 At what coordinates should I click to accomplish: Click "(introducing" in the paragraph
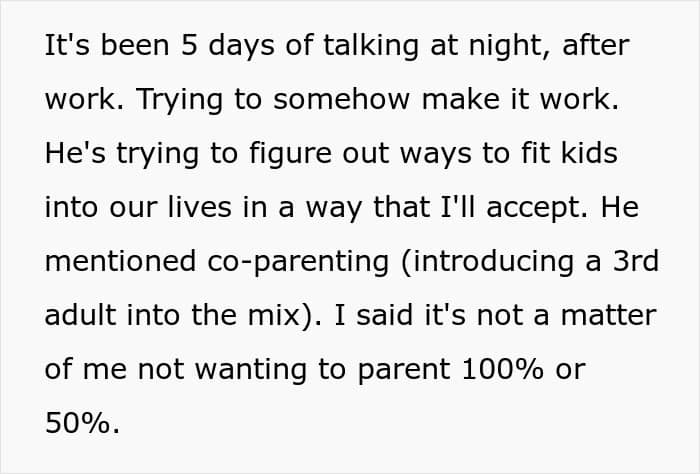(x=487, y=262)
